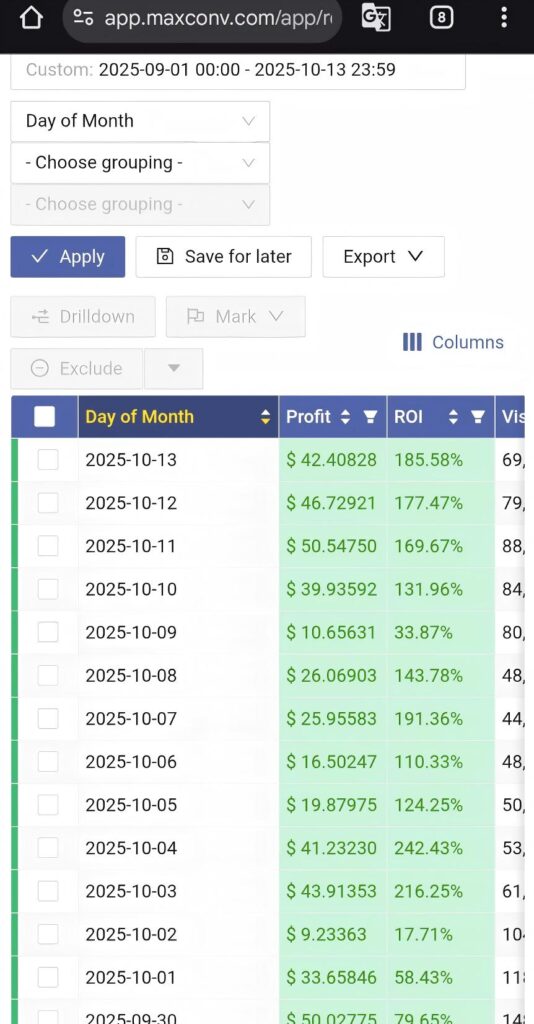Click ROI value 185.58%
This screenshot has height=1024, width=534.
[x=428, y=460]
